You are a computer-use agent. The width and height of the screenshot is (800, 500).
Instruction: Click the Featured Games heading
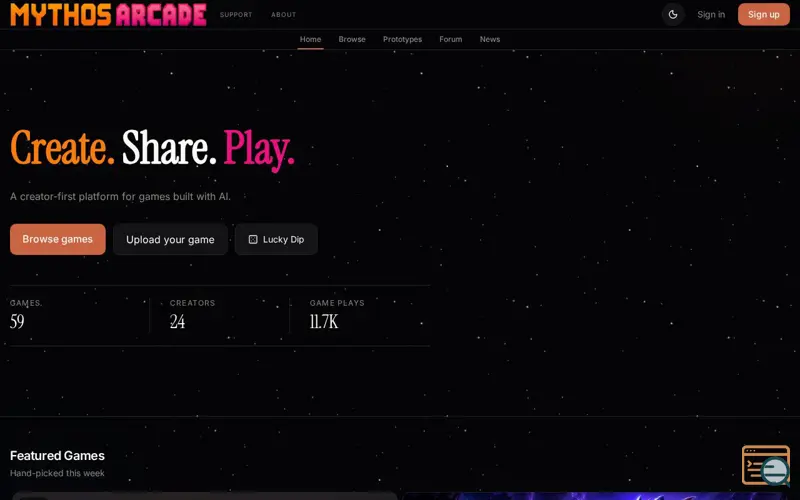(57, 456)
